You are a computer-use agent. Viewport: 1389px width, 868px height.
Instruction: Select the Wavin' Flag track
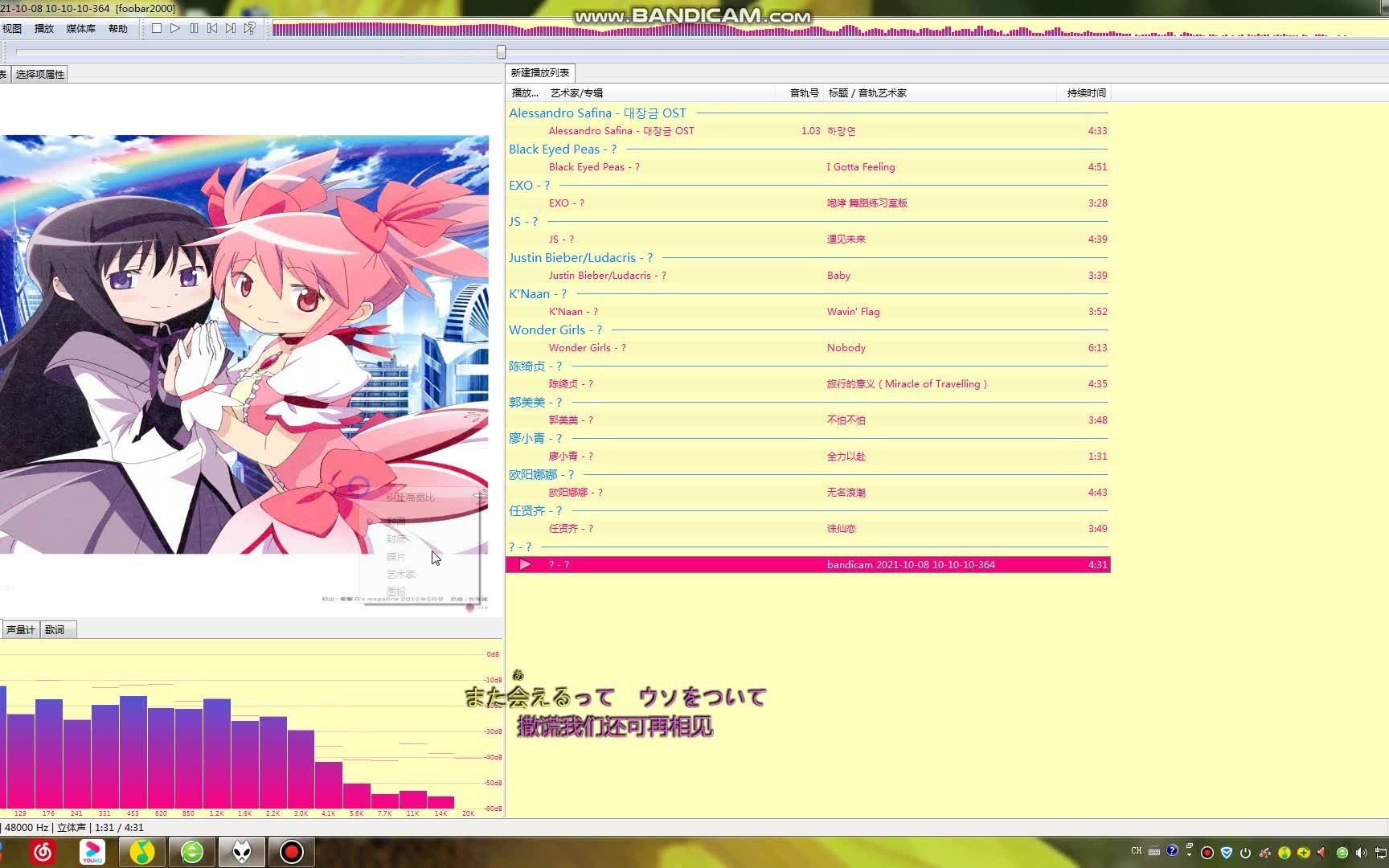click(x=808, y=312)
